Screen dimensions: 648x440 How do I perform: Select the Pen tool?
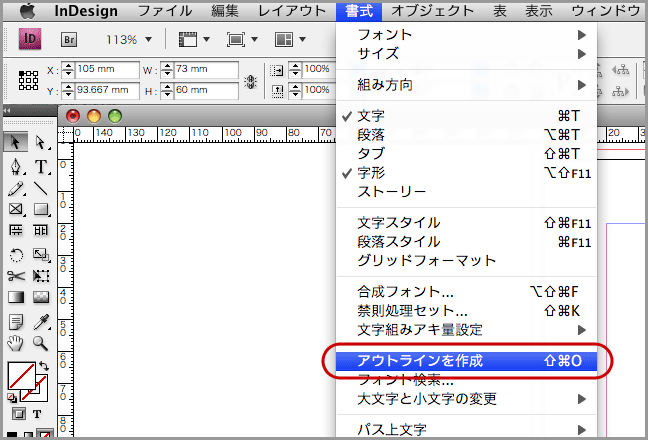pos(15,166)
